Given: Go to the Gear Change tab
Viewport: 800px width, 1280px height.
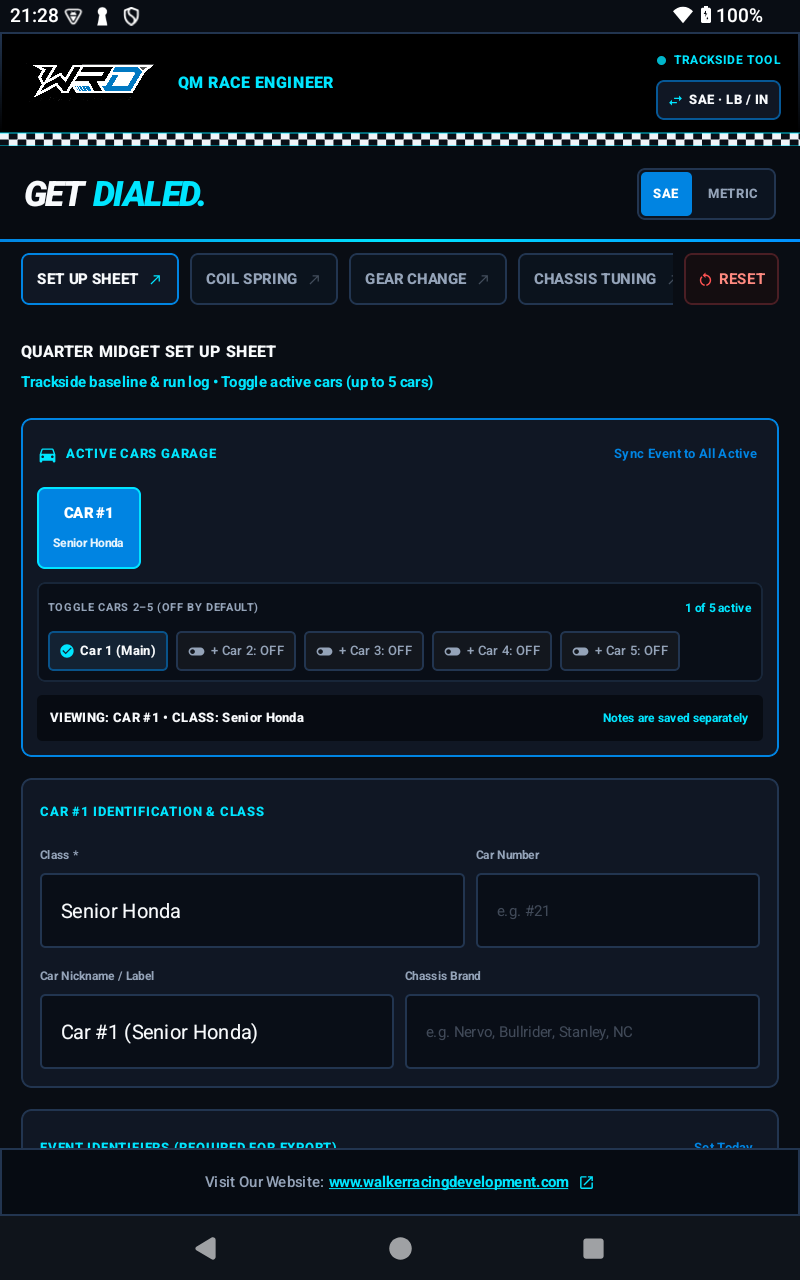Looking at the screenshot, I should coord(428,279).
